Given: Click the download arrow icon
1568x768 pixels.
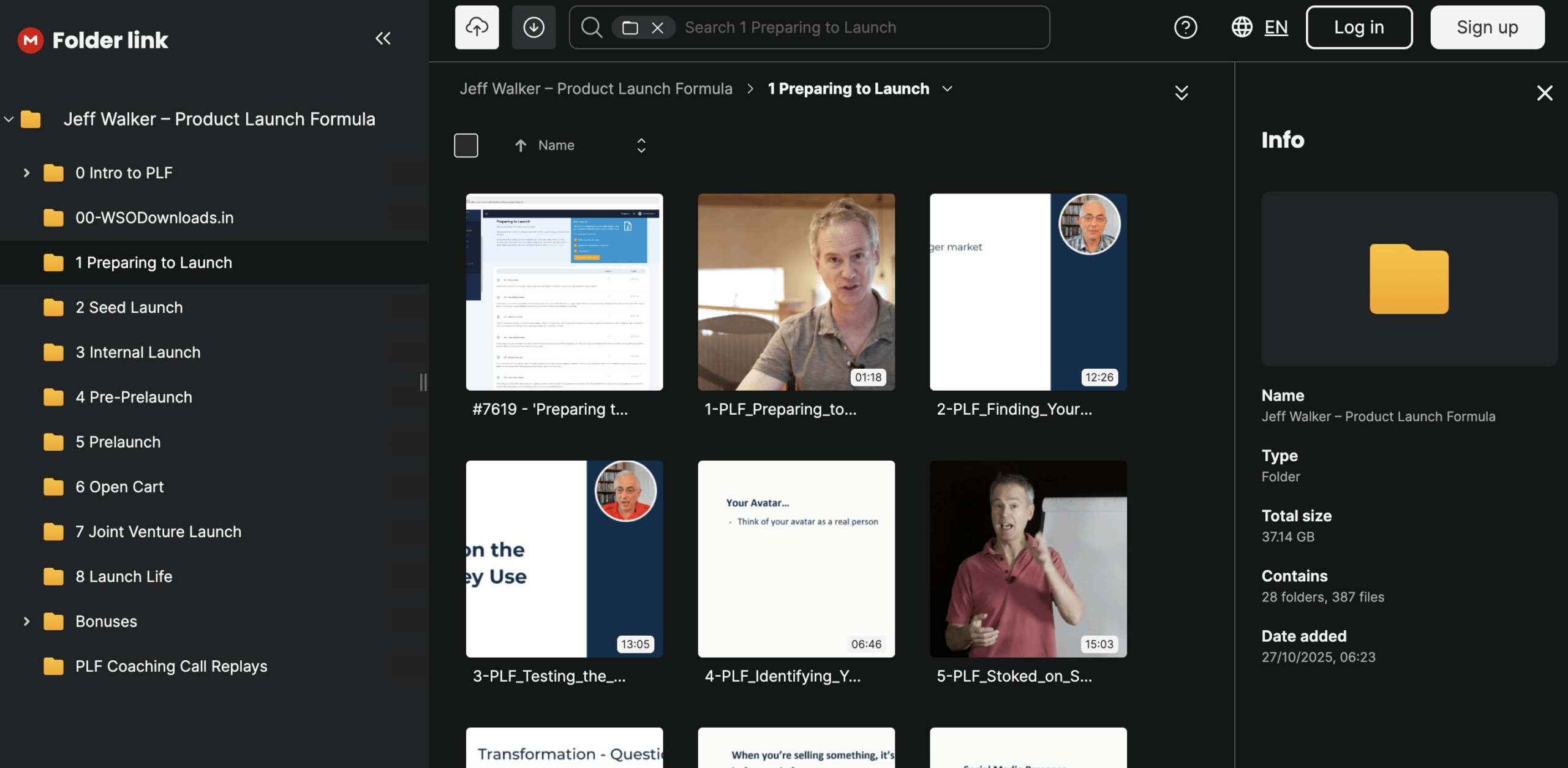Looking at the screenshot, I should (533, 28).
